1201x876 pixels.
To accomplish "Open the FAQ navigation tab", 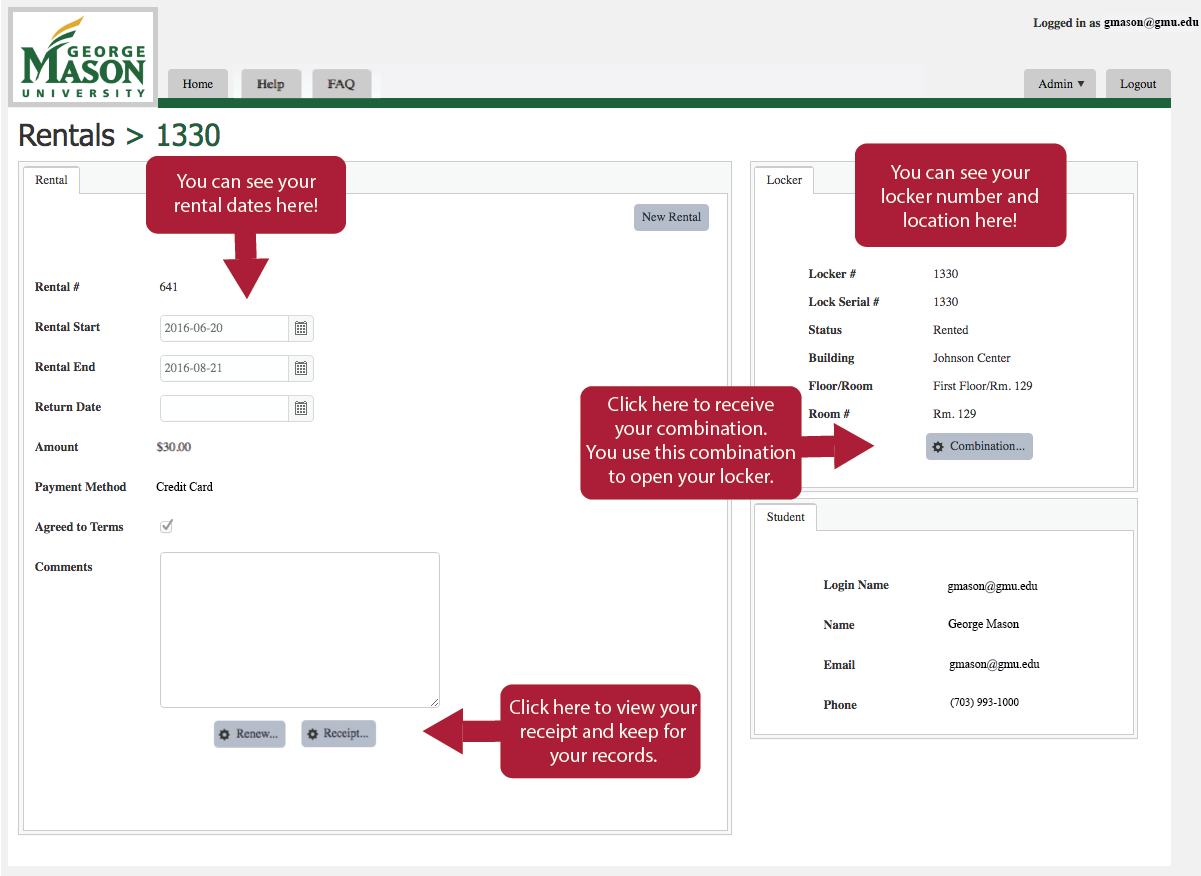I will coord(341,84).
